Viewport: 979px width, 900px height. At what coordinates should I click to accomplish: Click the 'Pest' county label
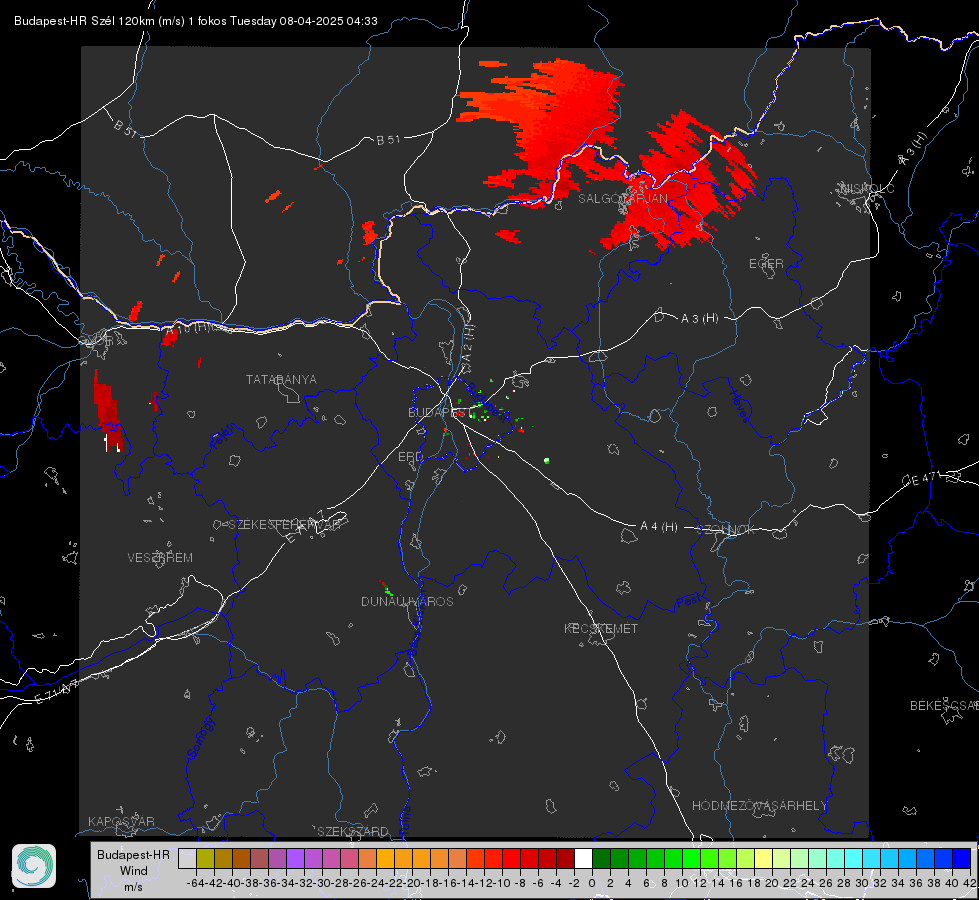[689, 602]
